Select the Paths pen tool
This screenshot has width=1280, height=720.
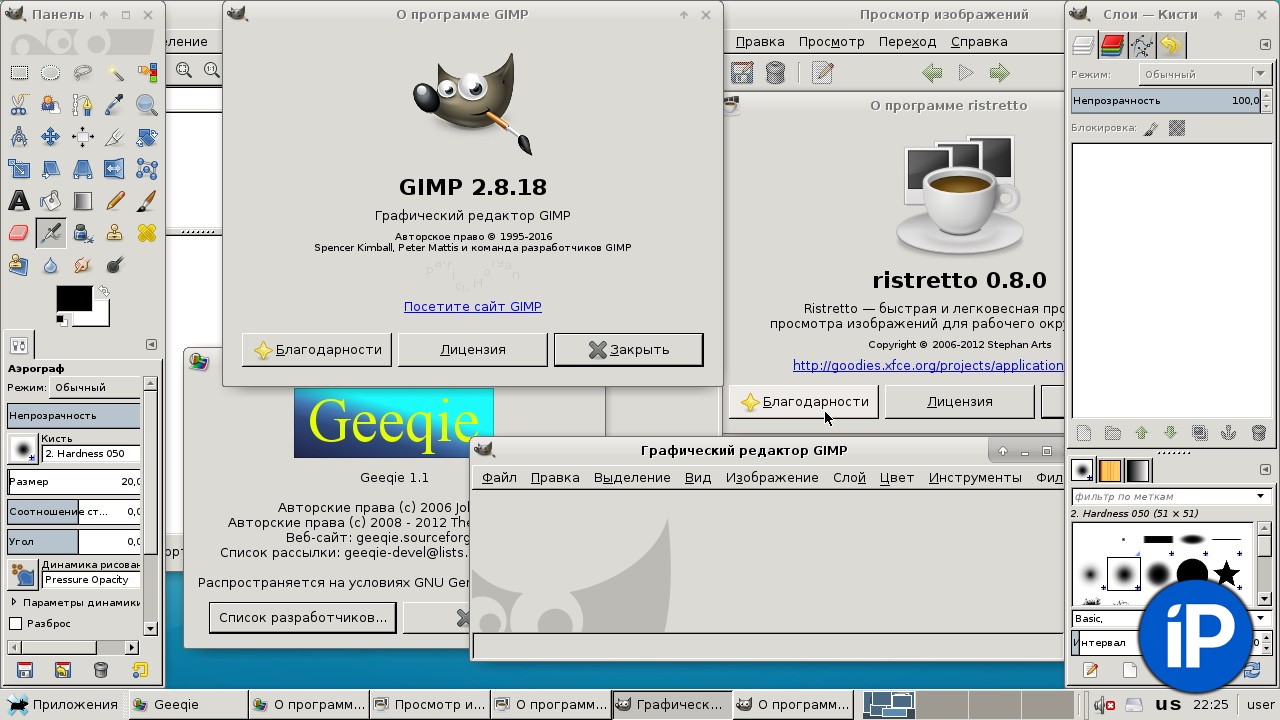coord(82,105)
